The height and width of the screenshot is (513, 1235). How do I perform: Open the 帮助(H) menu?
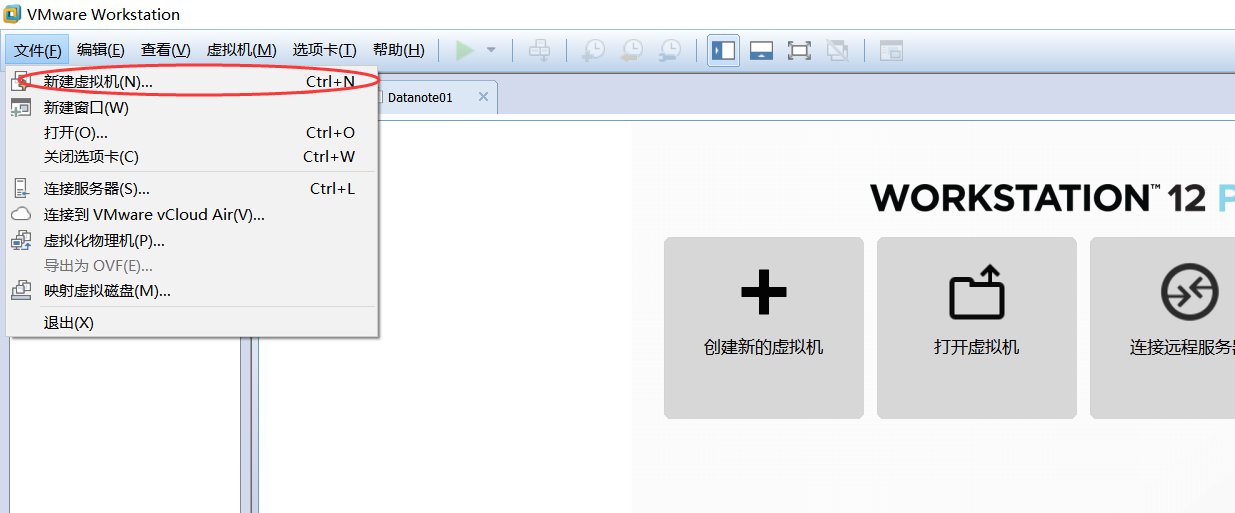point(398,50)
